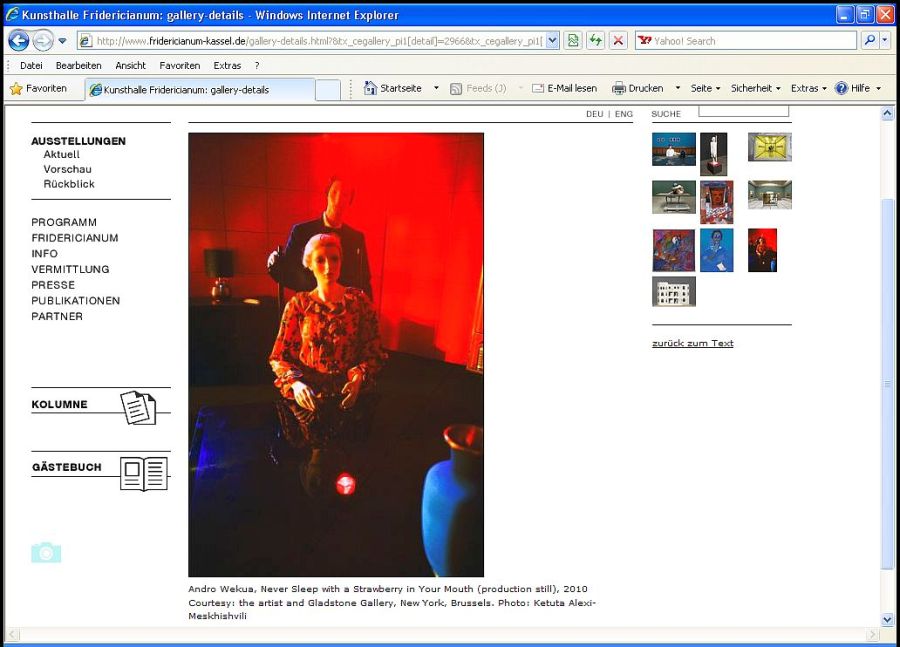900x647 pixels.
Task: Open the purple abstract painting thumbnail
Action: 674,250
